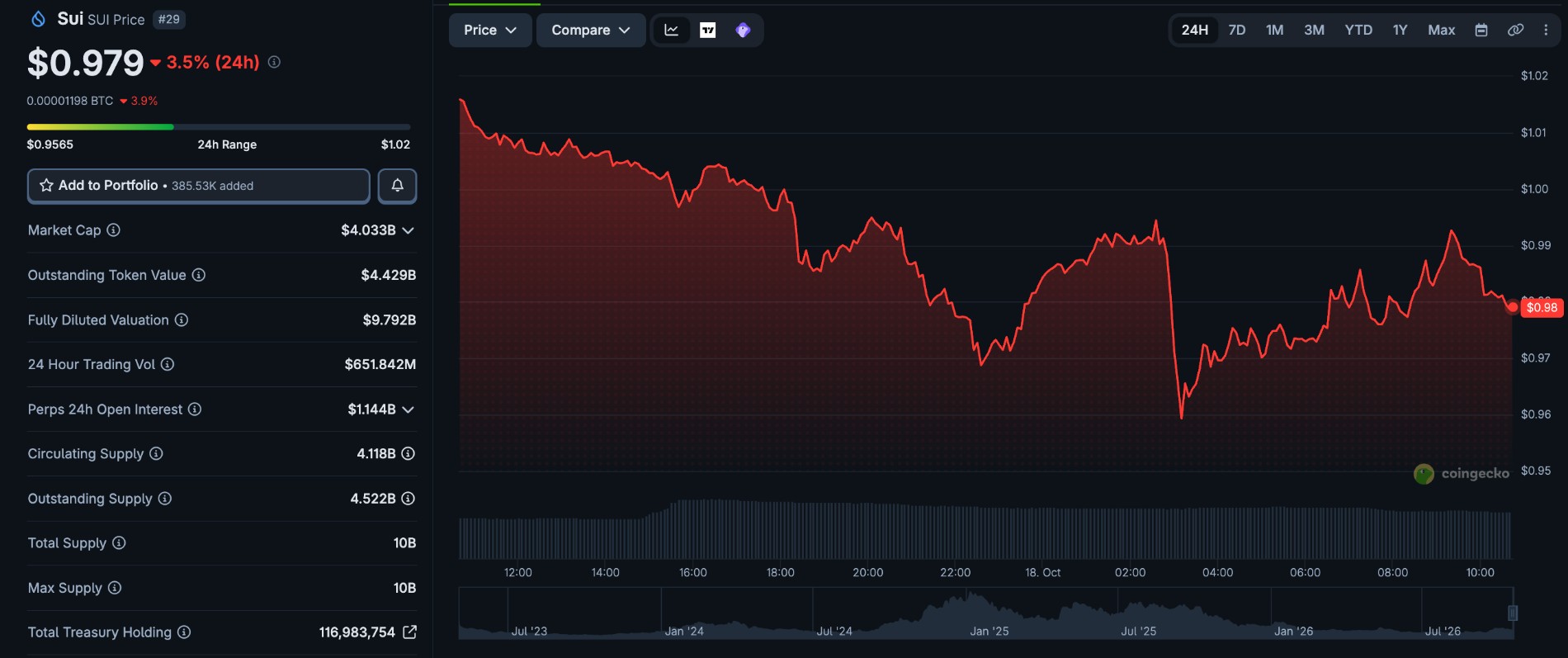This screenshot has height=658, width=1568.
Task: Open info icon next to 24h change
Action: [x=274, y=62]
